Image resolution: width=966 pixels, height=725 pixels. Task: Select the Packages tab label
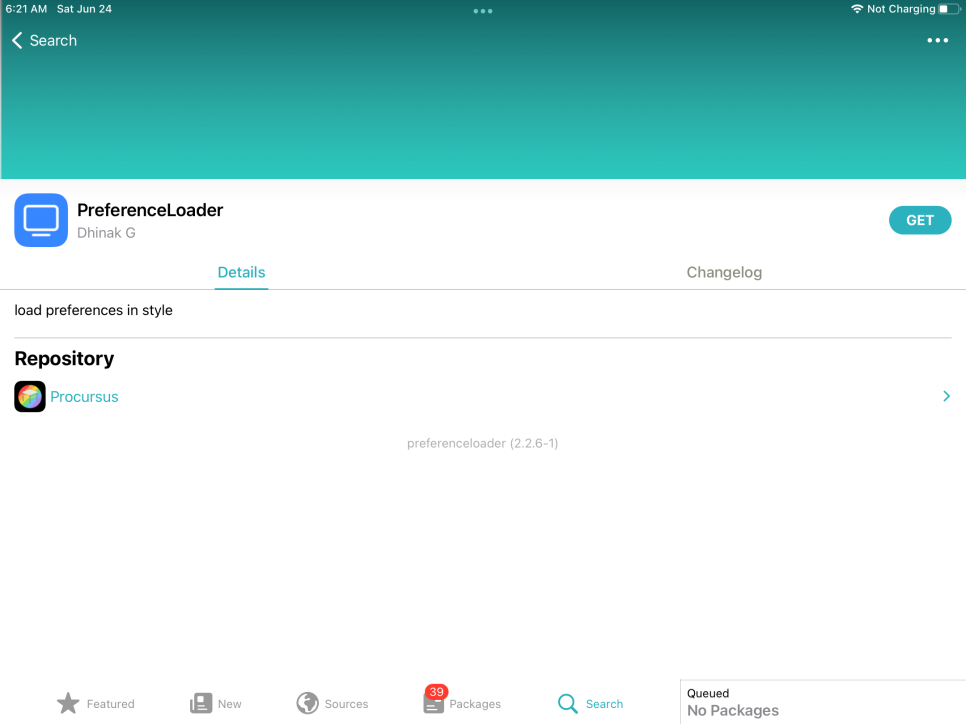point(475,703)
